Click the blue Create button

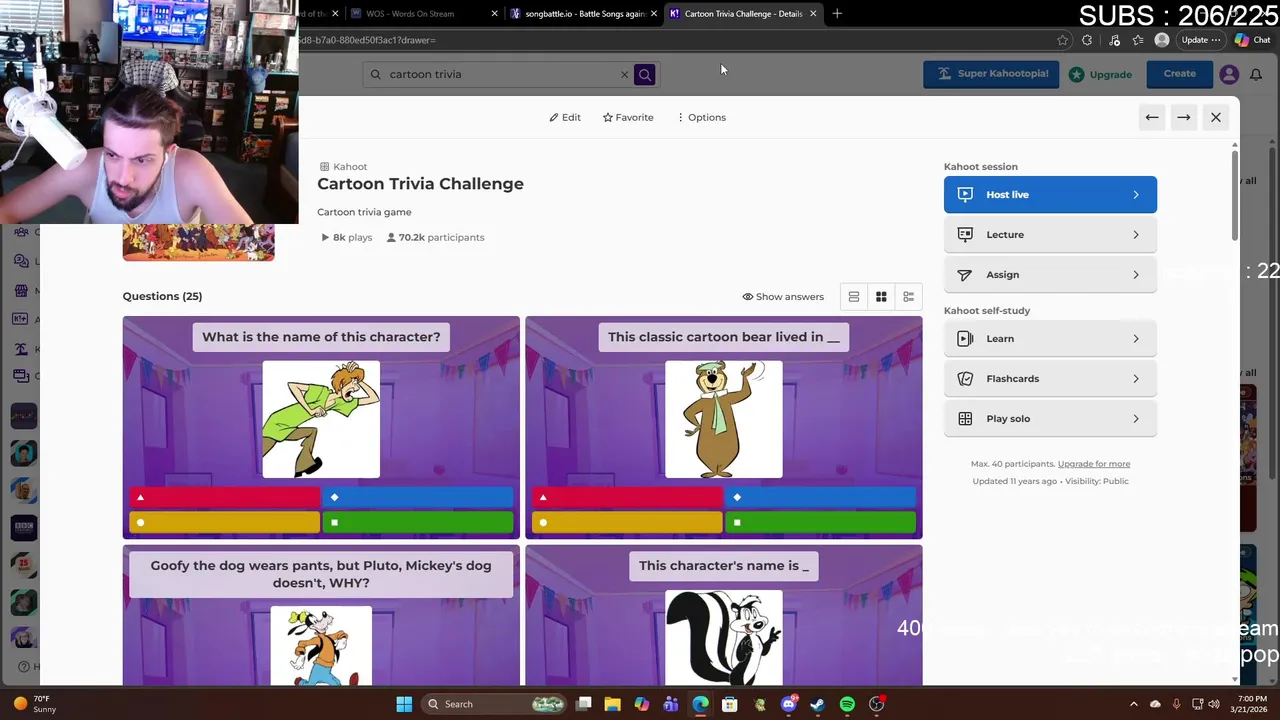1179,74
